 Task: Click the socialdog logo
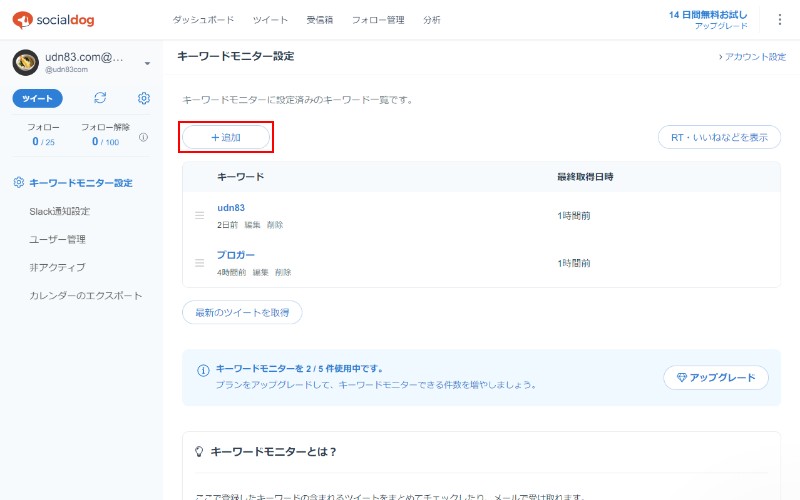pyautogui.click(x=53, y=20)
